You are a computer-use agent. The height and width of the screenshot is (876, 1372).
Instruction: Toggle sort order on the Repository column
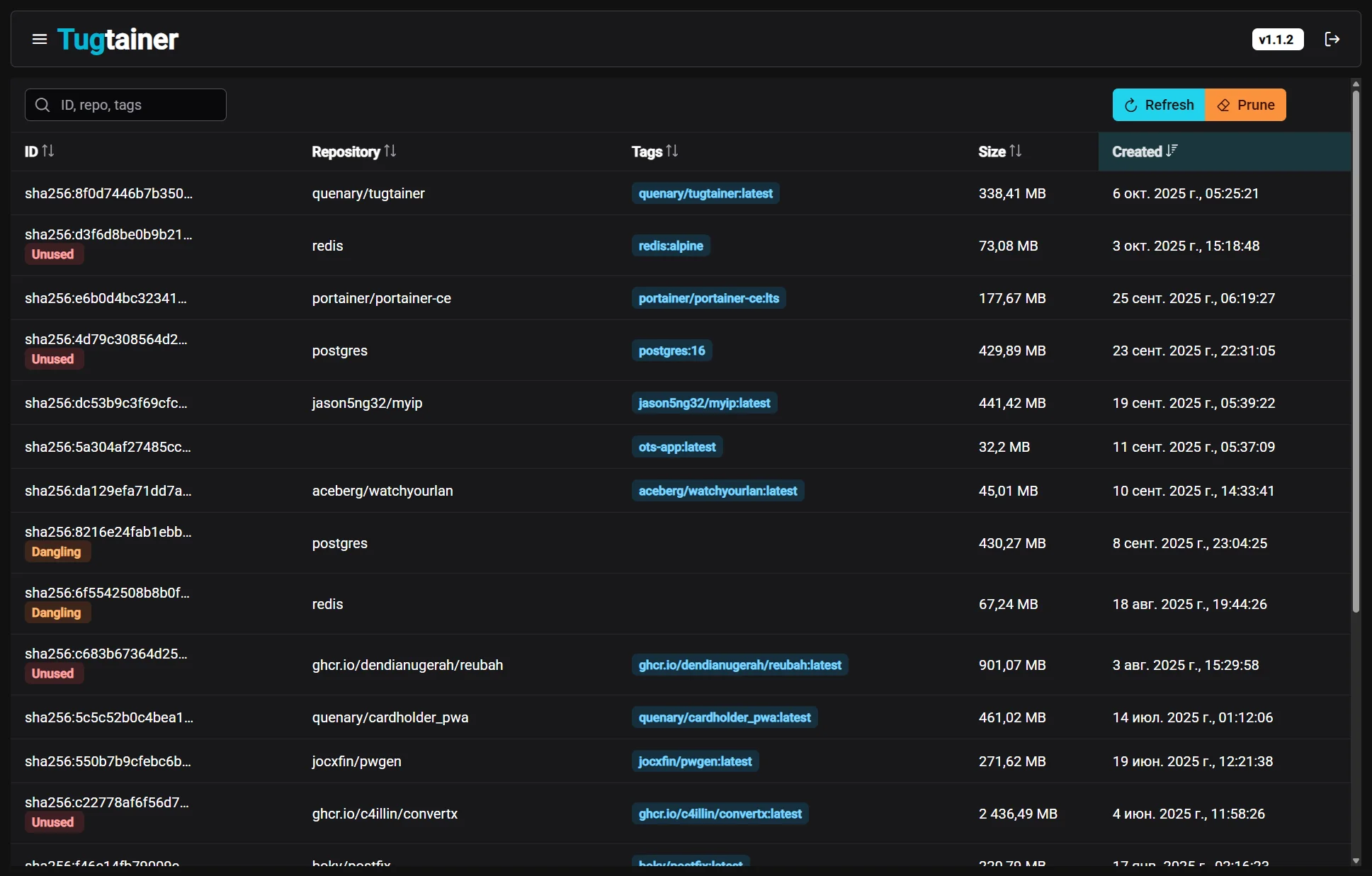391,150
